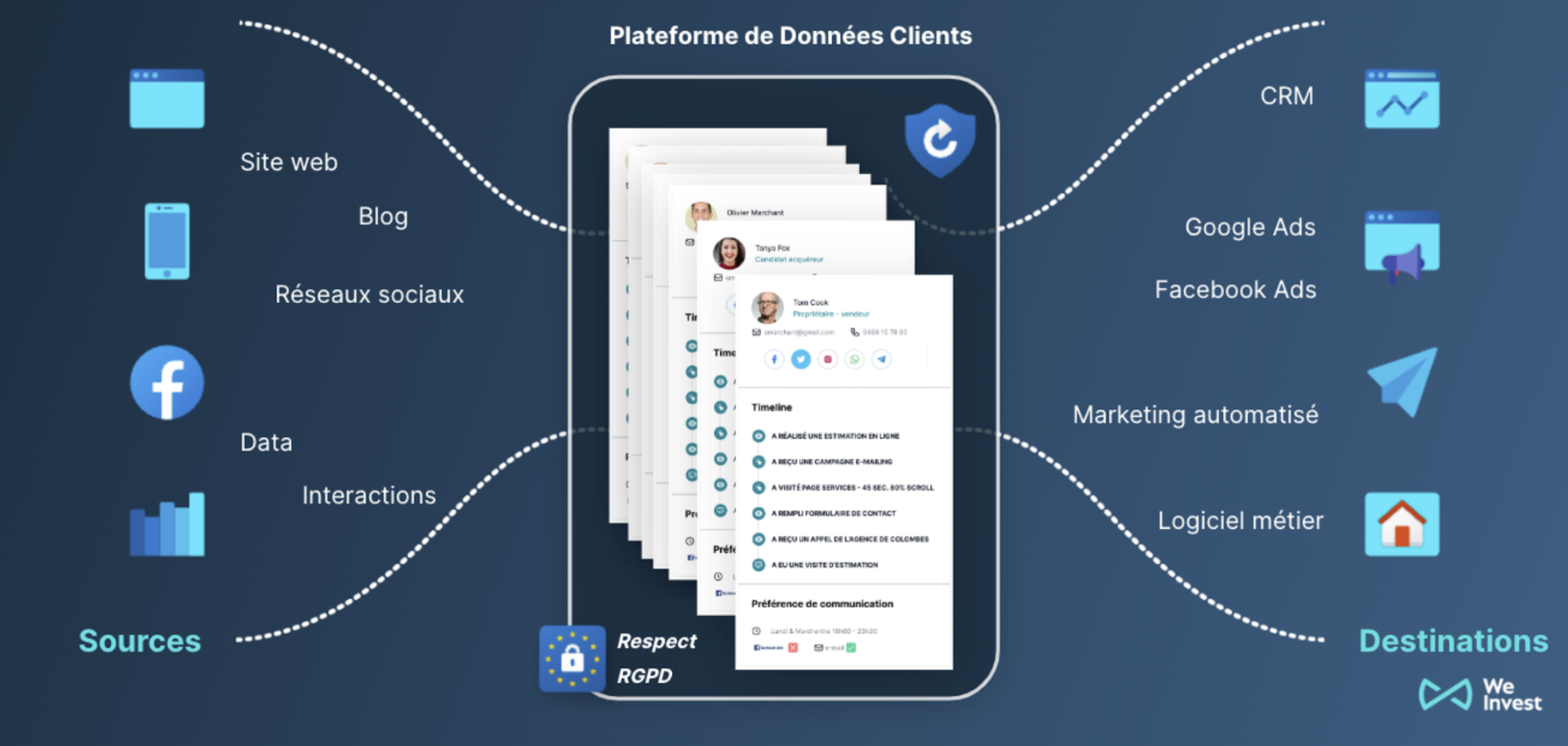1568x746 pixels.
Task: Click the 'Data' label
Action: (266, 442)
